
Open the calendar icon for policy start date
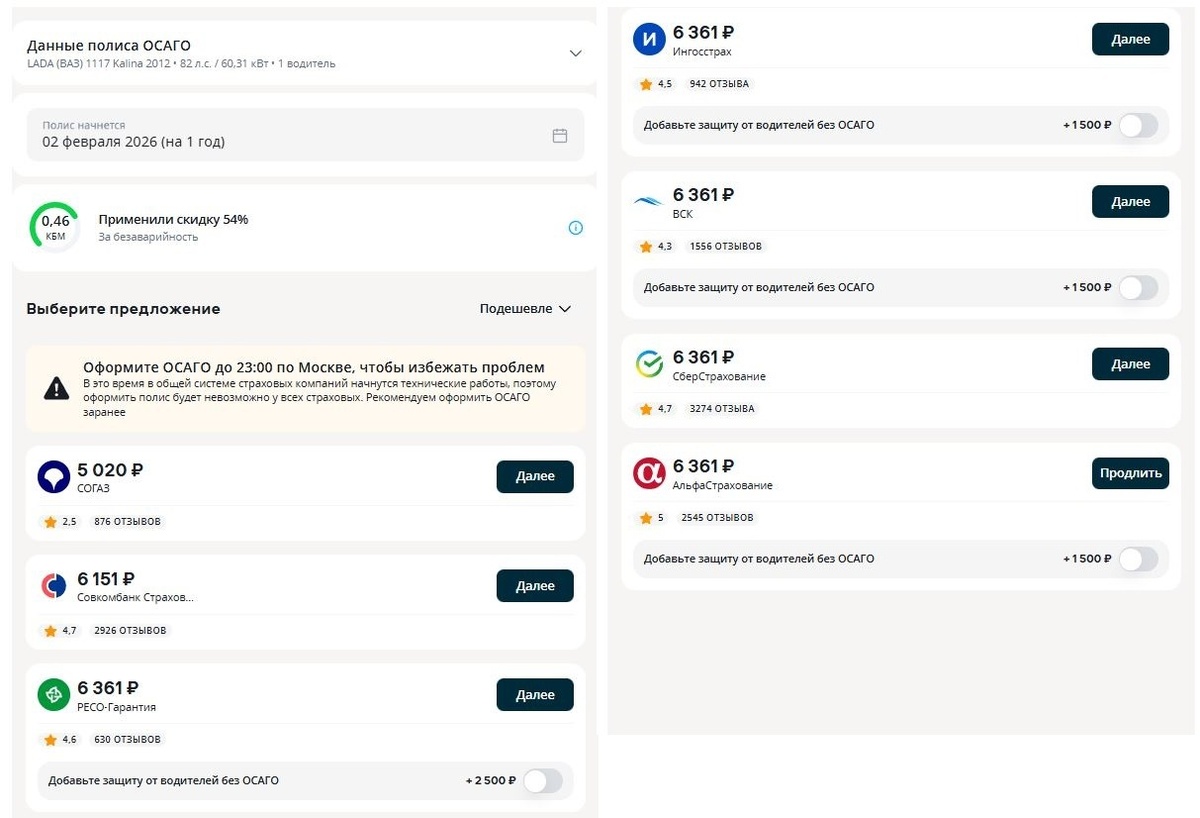pyautogui.click(x=560, y=135)
